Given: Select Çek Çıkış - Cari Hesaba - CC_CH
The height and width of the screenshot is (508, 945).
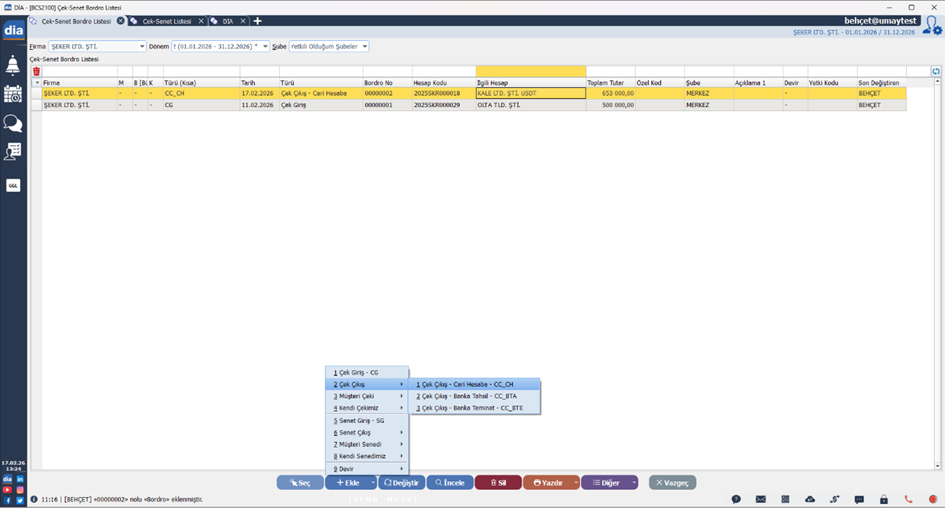Looking at the screenshot, I should point(467,384).
